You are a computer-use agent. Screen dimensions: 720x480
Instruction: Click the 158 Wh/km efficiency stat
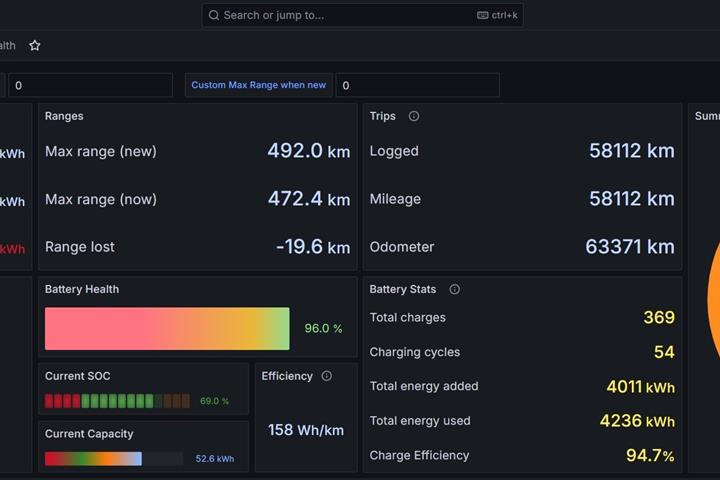coord(306,430)
